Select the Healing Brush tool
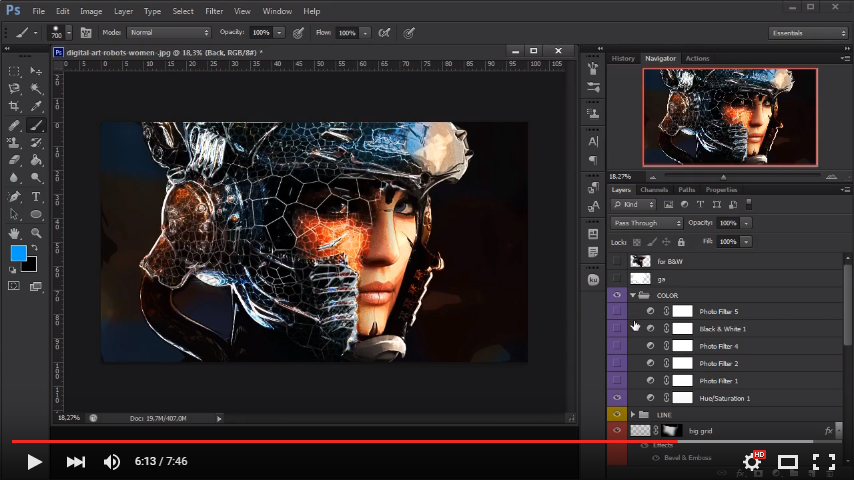854x480 pixels. click(x=14, y=125)
